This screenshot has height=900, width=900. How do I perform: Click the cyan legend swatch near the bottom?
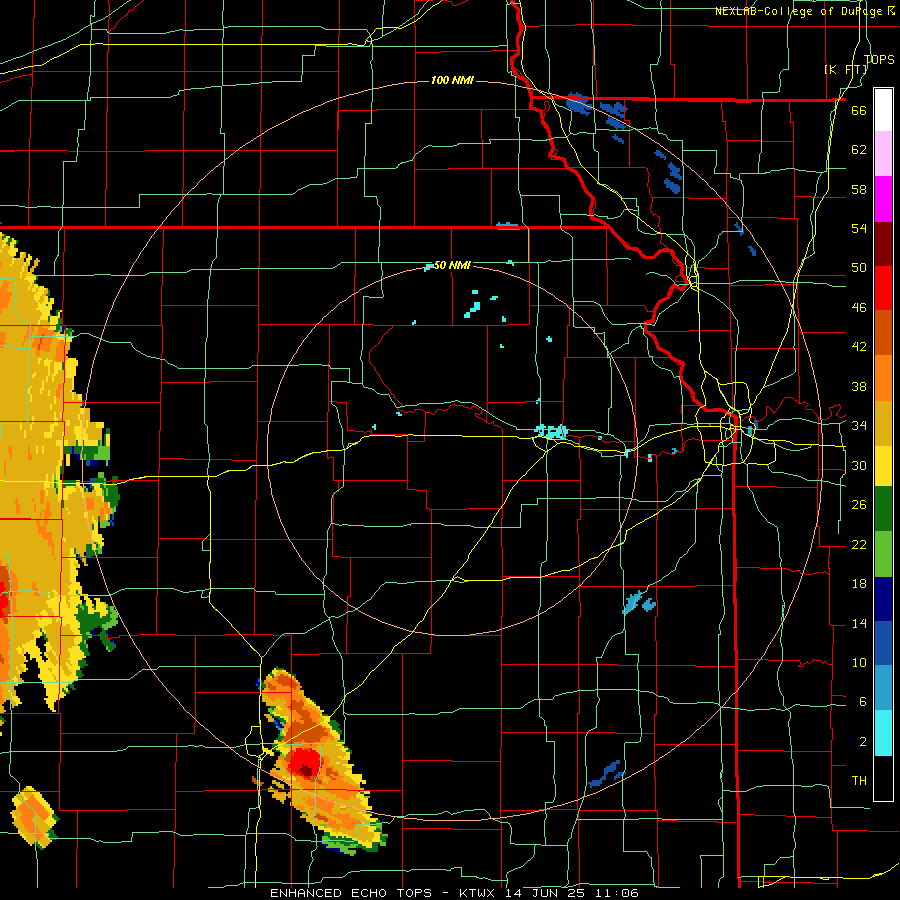(x=883, y=733)
